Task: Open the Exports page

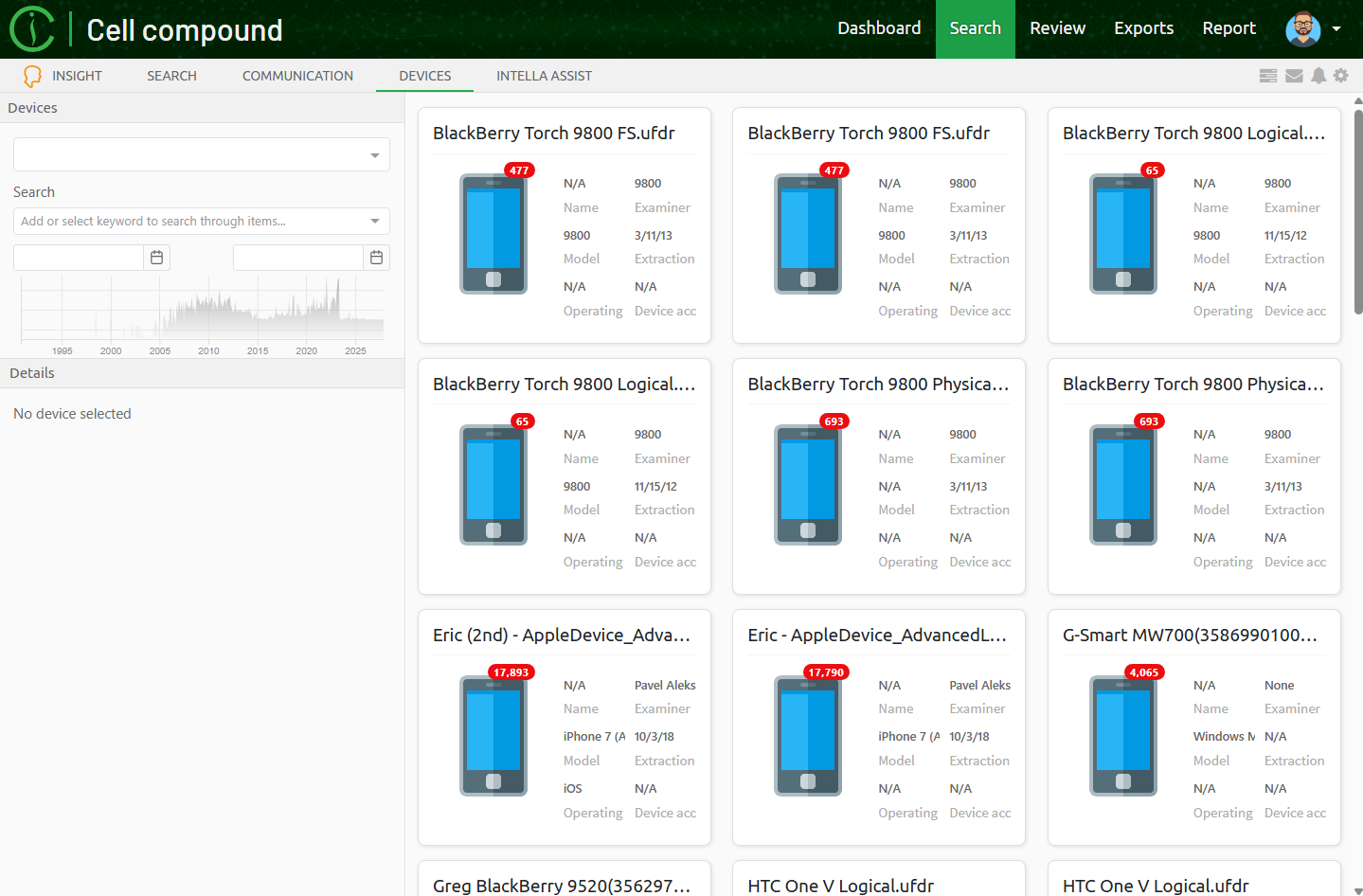Action: coord(1143,28)
